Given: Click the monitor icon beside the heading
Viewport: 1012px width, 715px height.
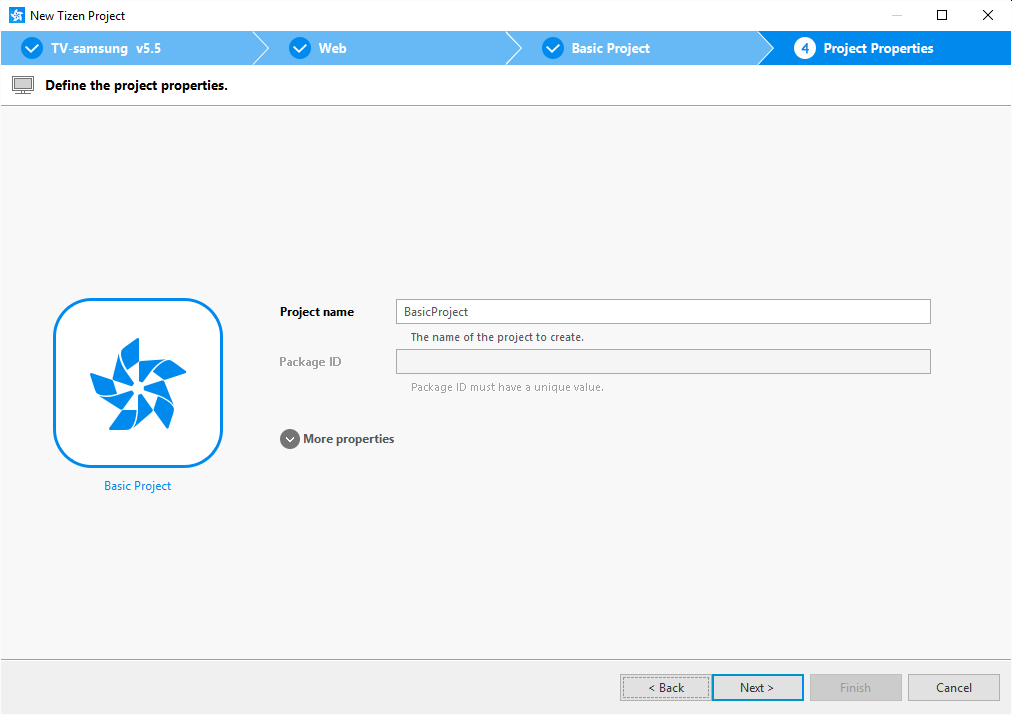Looking at the screenshot, I should [x=23, y=85].
